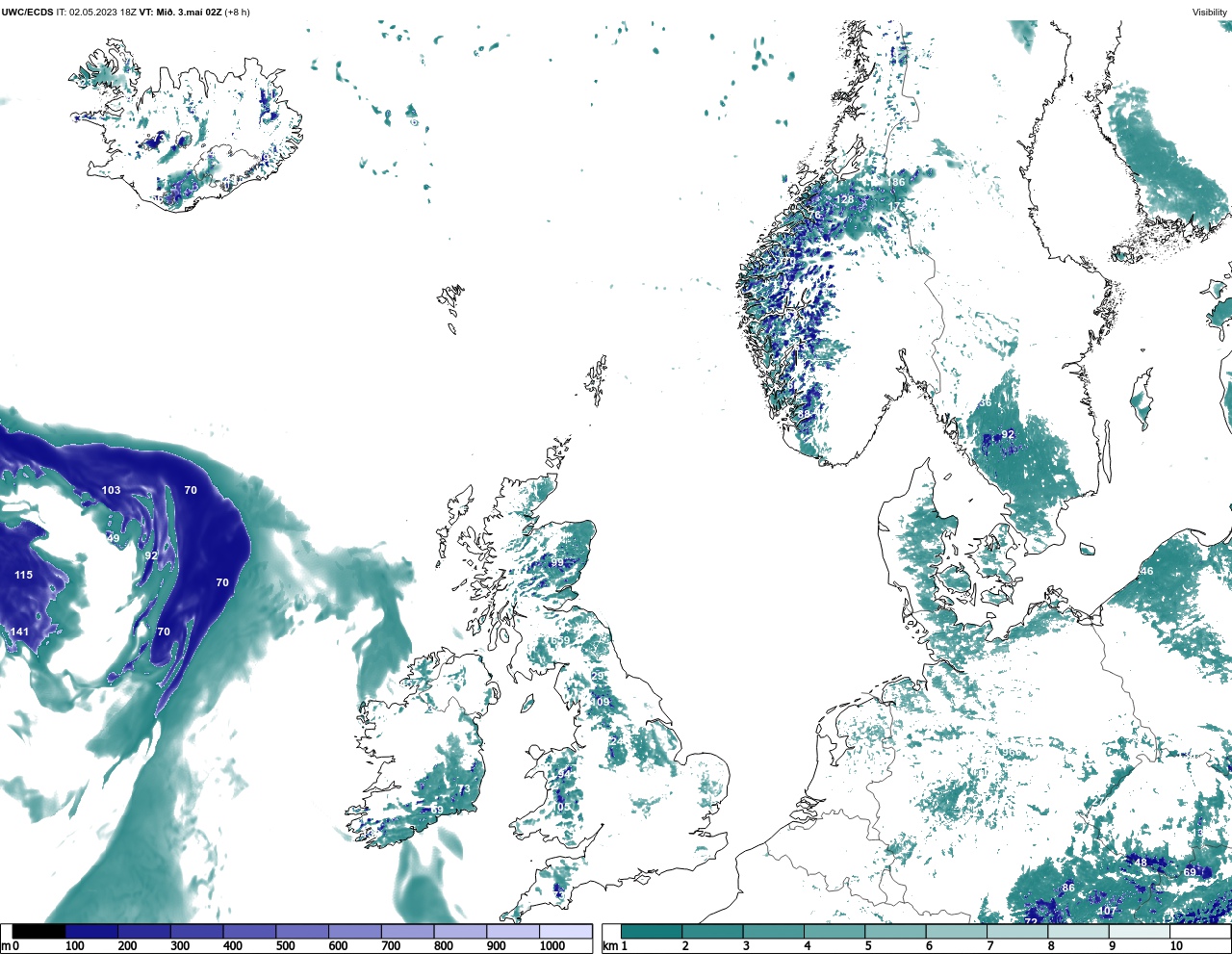Select the 300–400 m legend swatch
The width and height of the screenshot is (1232, 954).
pos(197,932)
